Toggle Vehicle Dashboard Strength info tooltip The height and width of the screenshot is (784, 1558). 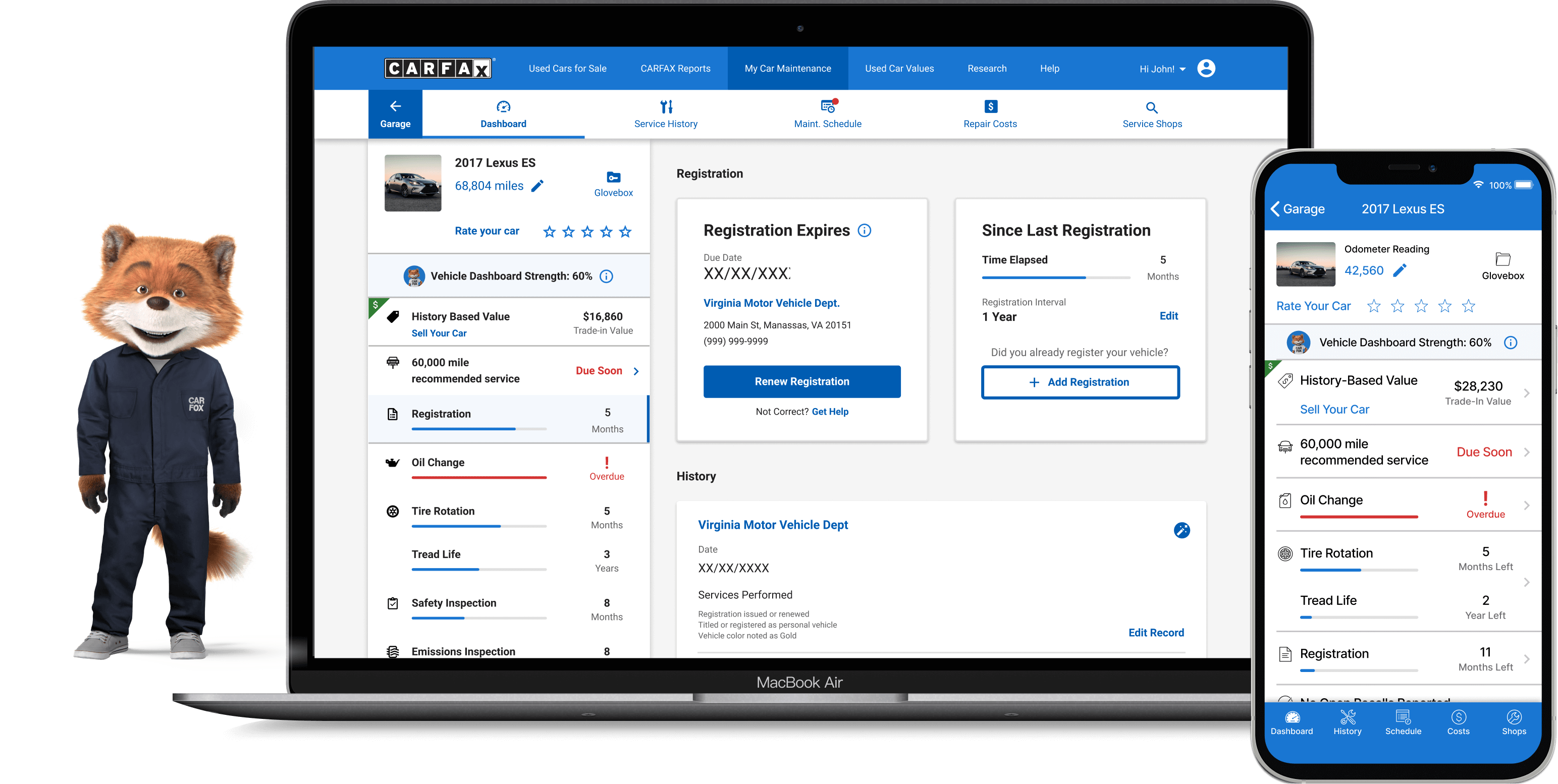pyautogui.click(x=606, y=276)
